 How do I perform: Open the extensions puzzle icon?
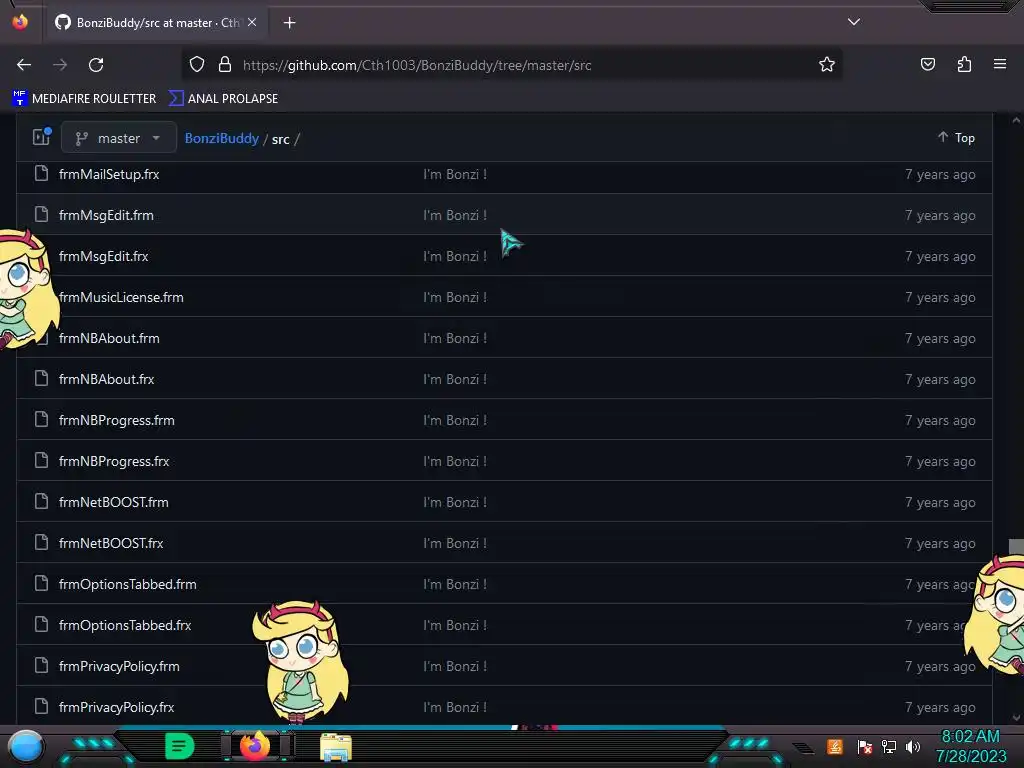[x=964, y=64]
